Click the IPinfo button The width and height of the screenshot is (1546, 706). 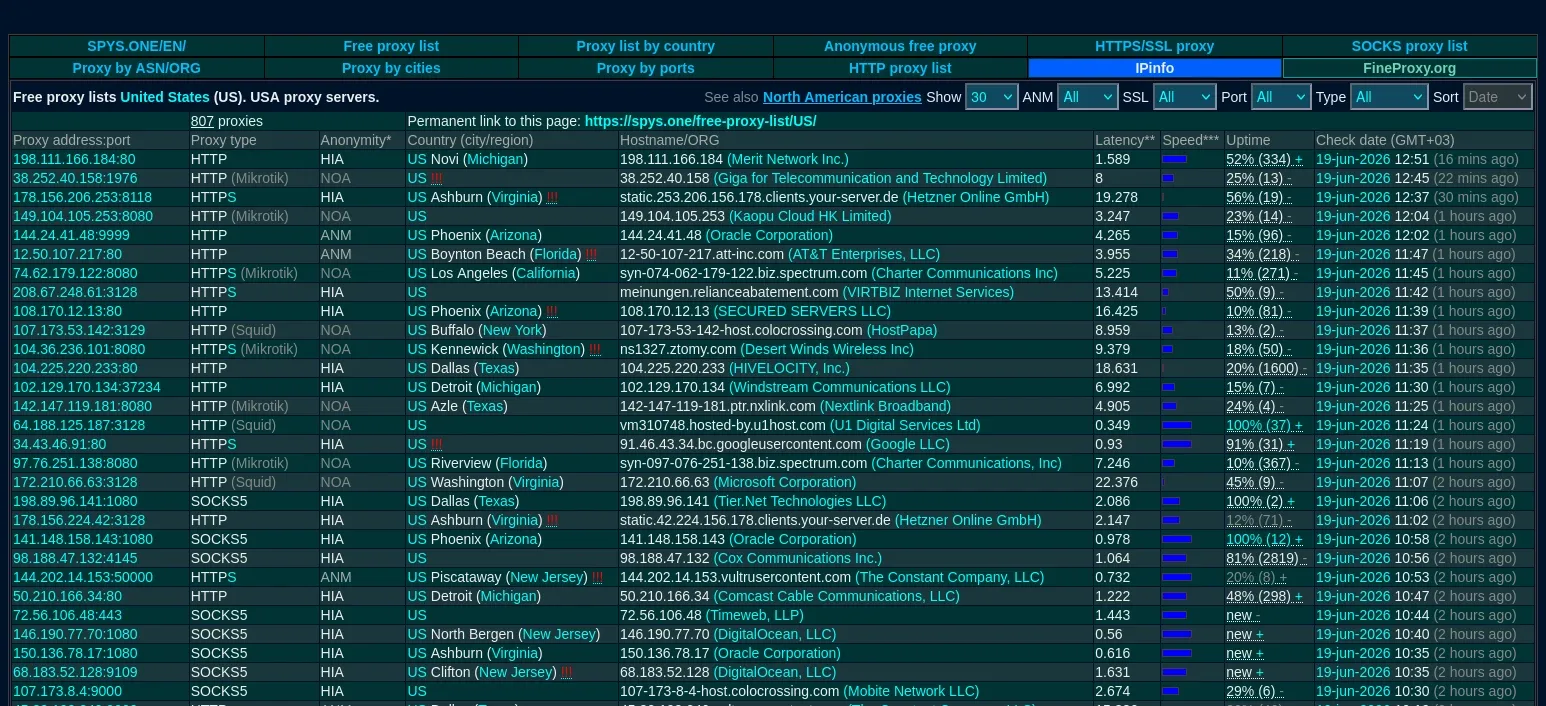[x=1155, y=68]
